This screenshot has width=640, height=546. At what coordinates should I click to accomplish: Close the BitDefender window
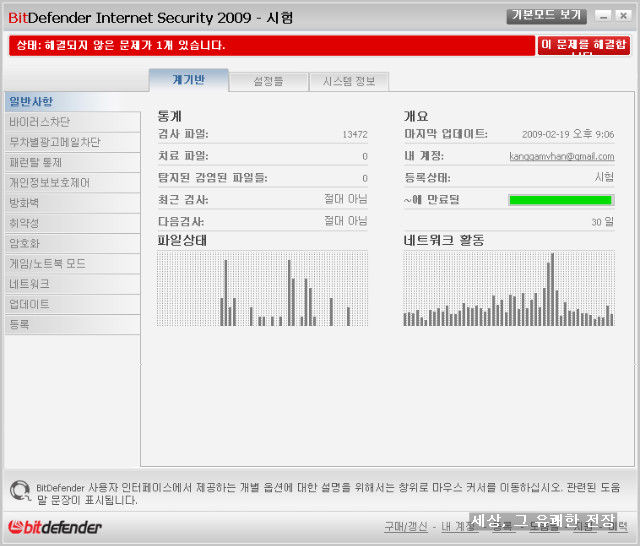(x=623, y=16)
